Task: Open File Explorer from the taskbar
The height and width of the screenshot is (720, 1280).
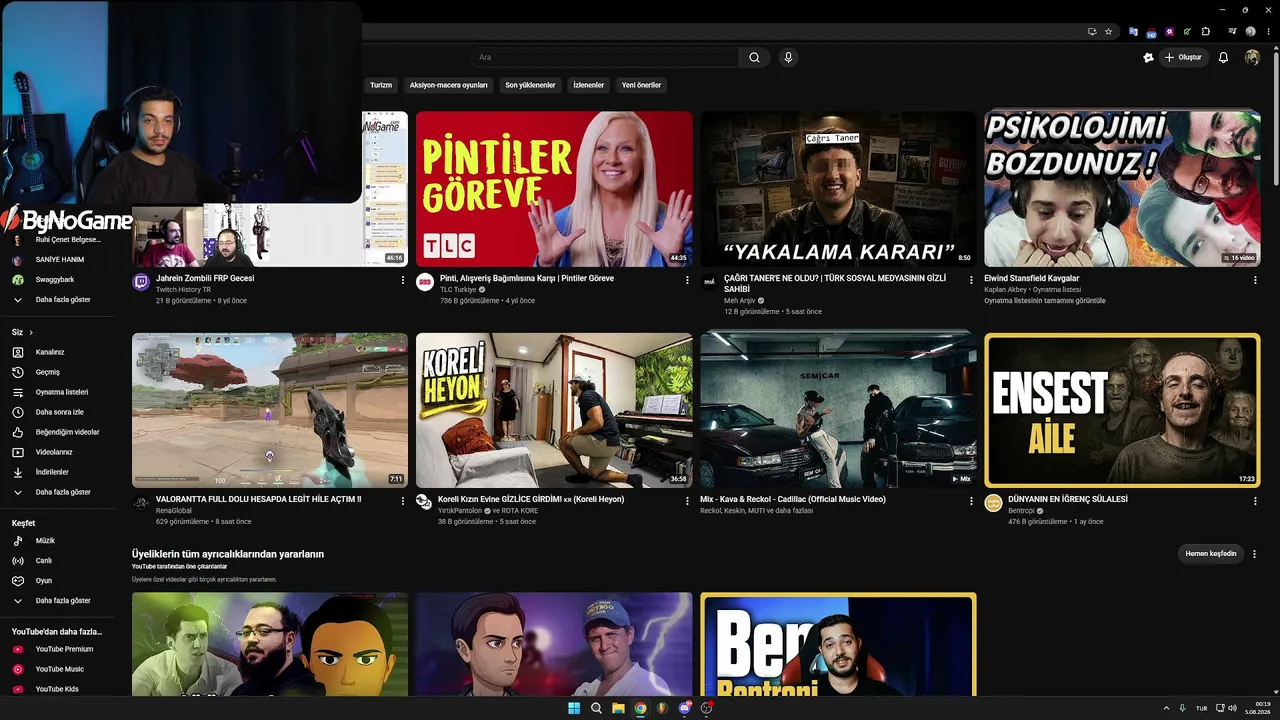Action: (618, 708)
